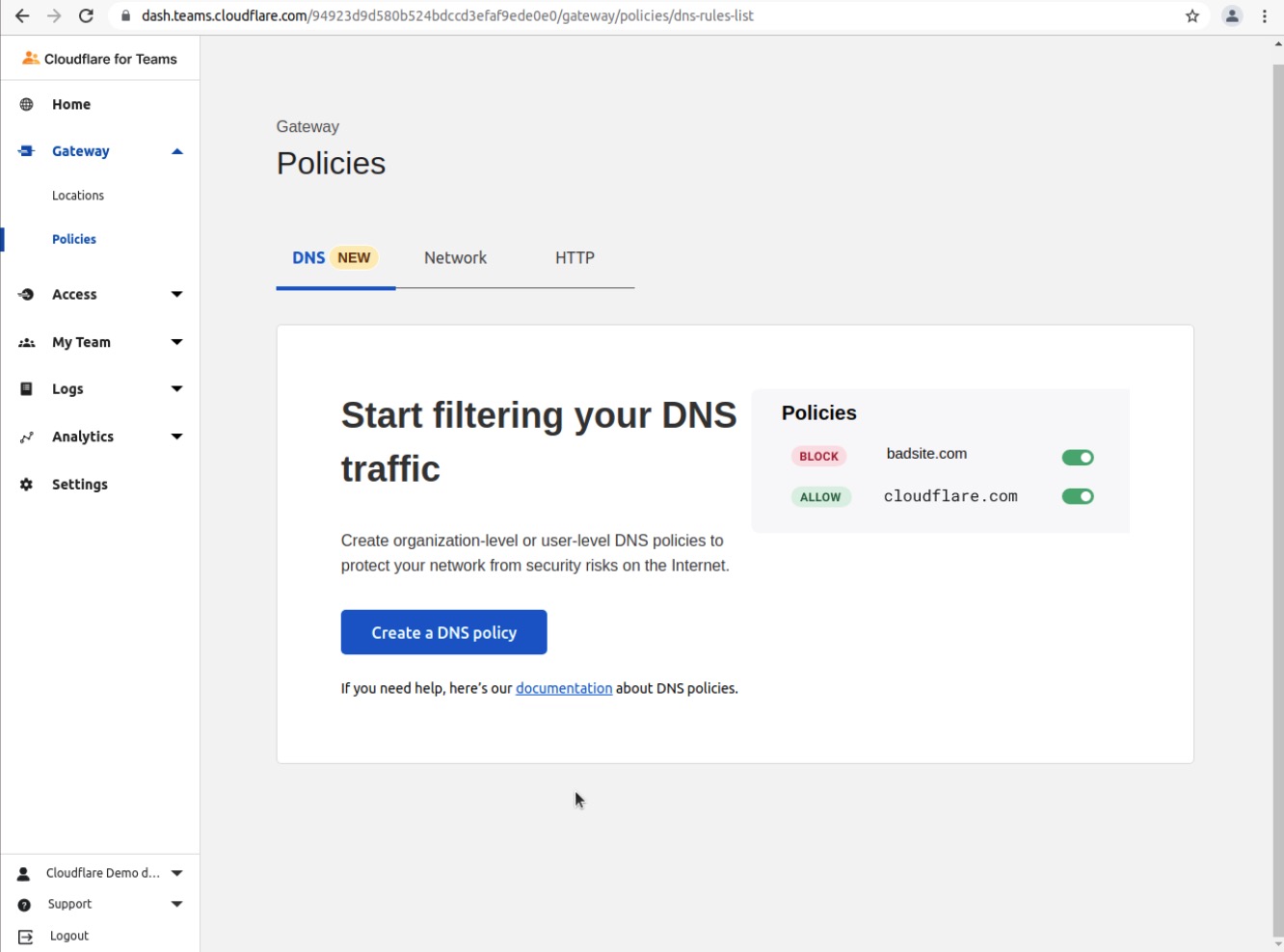Image resolution: width=1284 pixels, height=952 pixels.
Task: Click the browser address bar URL
Action: tap(447, 16)
